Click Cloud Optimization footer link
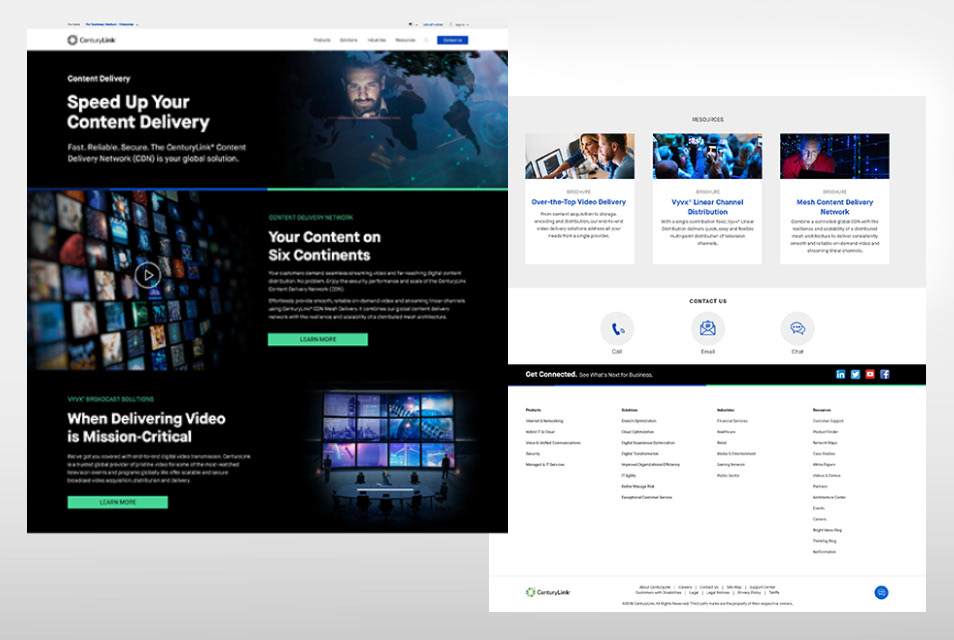The image size is (954, 640). [638, 432]
